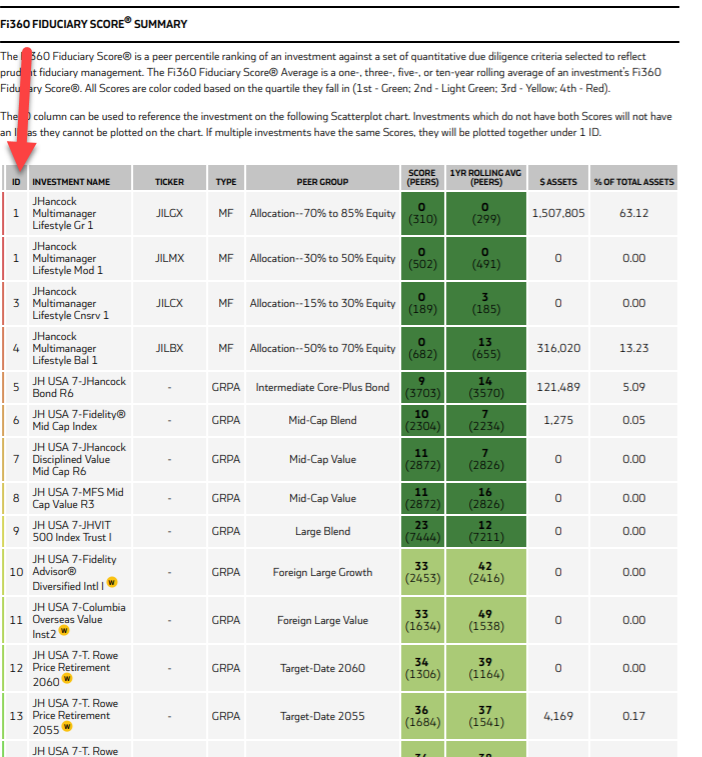This screenshot has height=757, width=702.
Task: Click the score cell 23 (7444)
Action: pos(422,531)
